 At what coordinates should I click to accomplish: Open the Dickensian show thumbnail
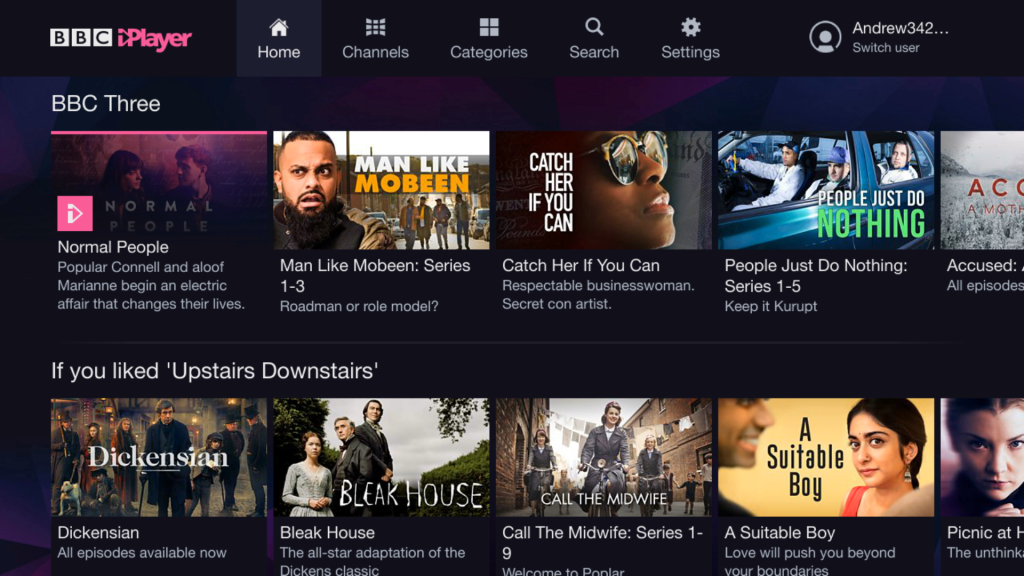click(159, 457)
